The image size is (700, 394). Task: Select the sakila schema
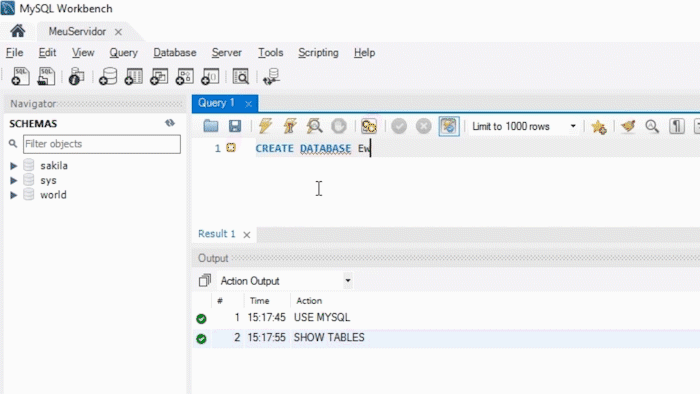[54, 166]
